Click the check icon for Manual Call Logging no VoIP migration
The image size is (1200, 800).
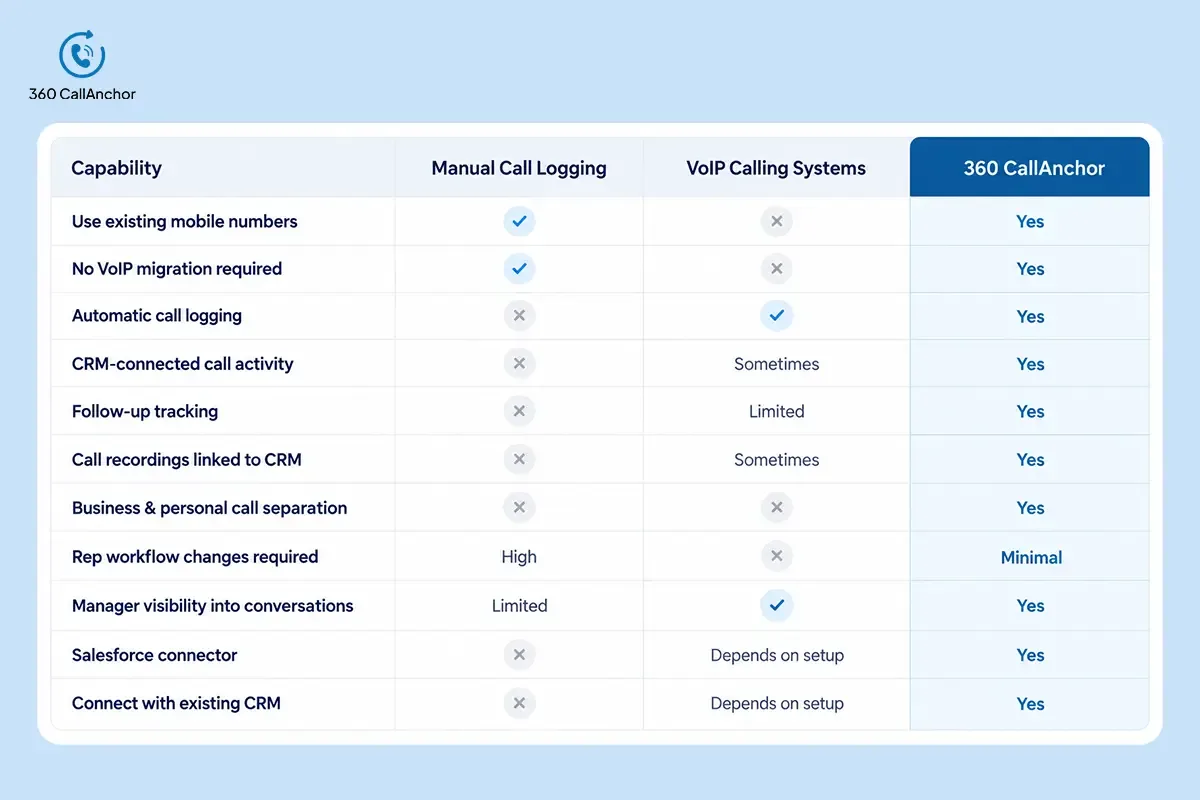point(519,268)
